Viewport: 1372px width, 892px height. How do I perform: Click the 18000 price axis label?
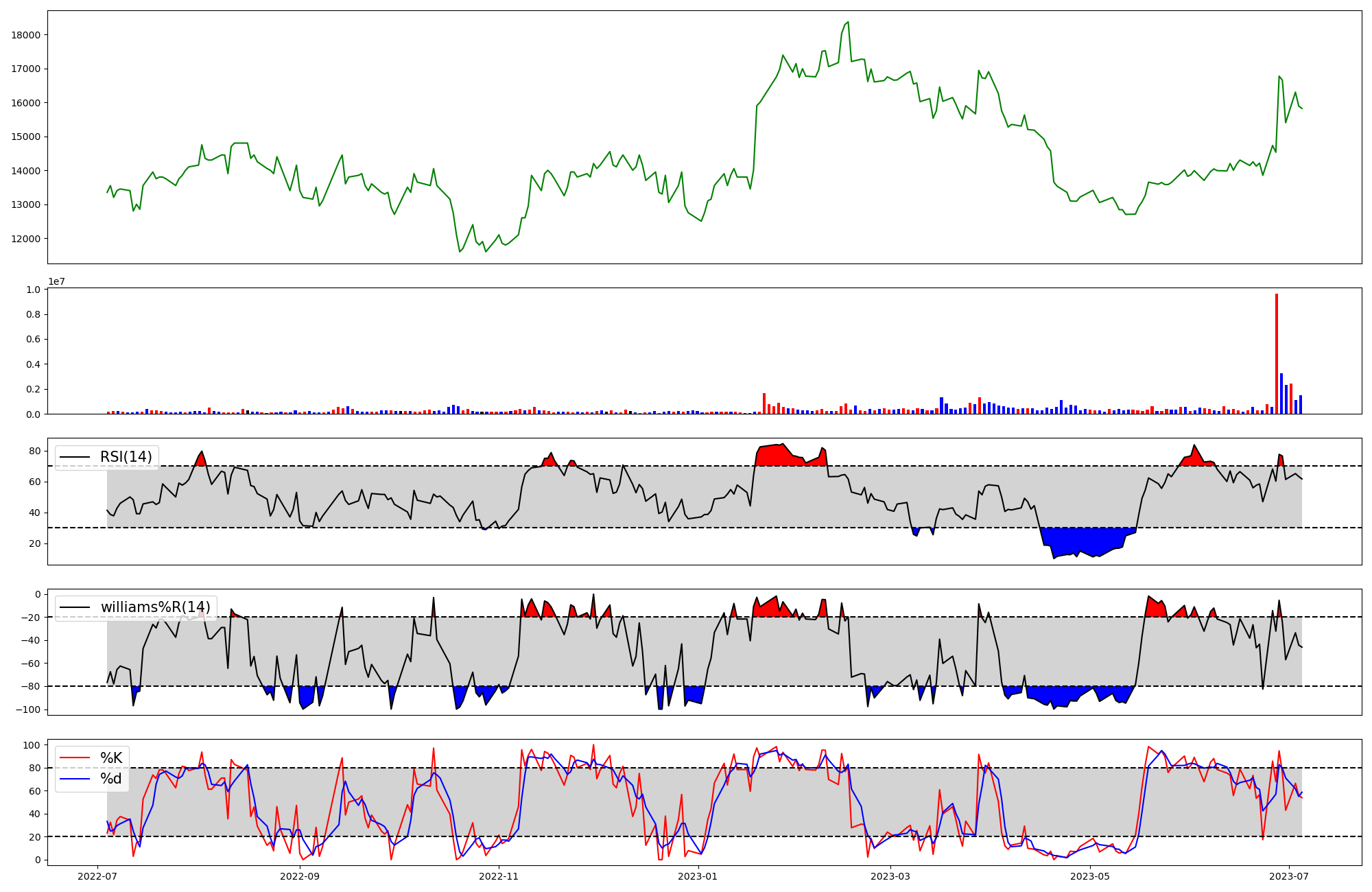[x=26, y=35]
